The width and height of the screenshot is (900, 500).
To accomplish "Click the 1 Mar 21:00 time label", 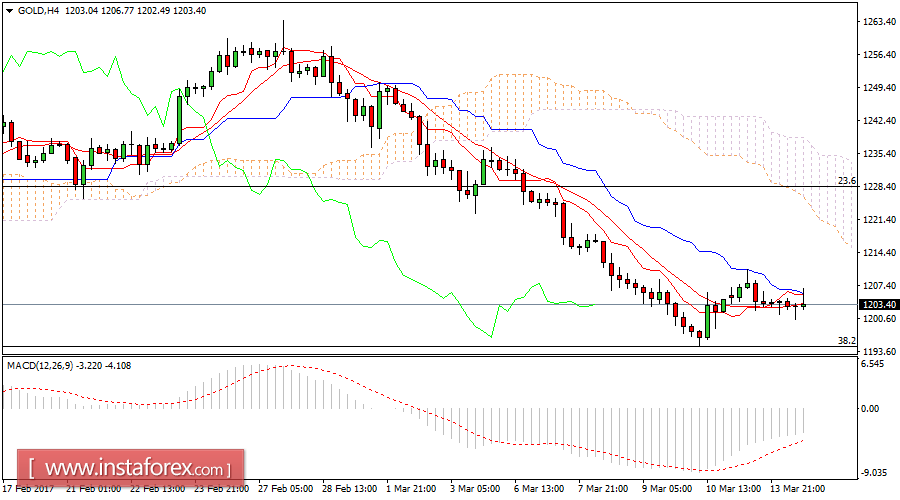I will (x=412, y=489).
